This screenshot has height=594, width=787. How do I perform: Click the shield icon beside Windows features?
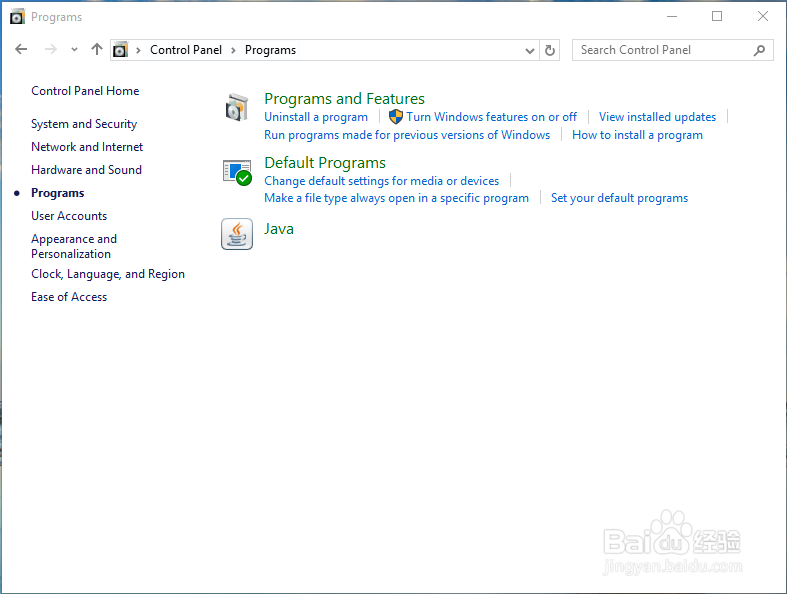[396, 116]
